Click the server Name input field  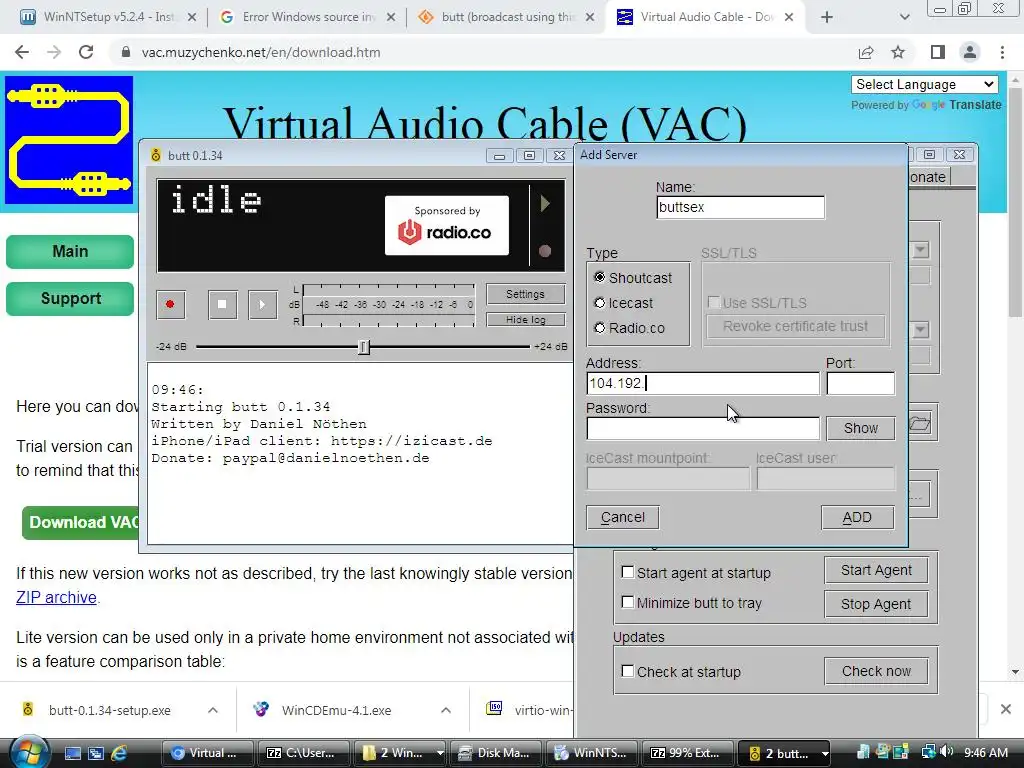click(x=740, y=207)
